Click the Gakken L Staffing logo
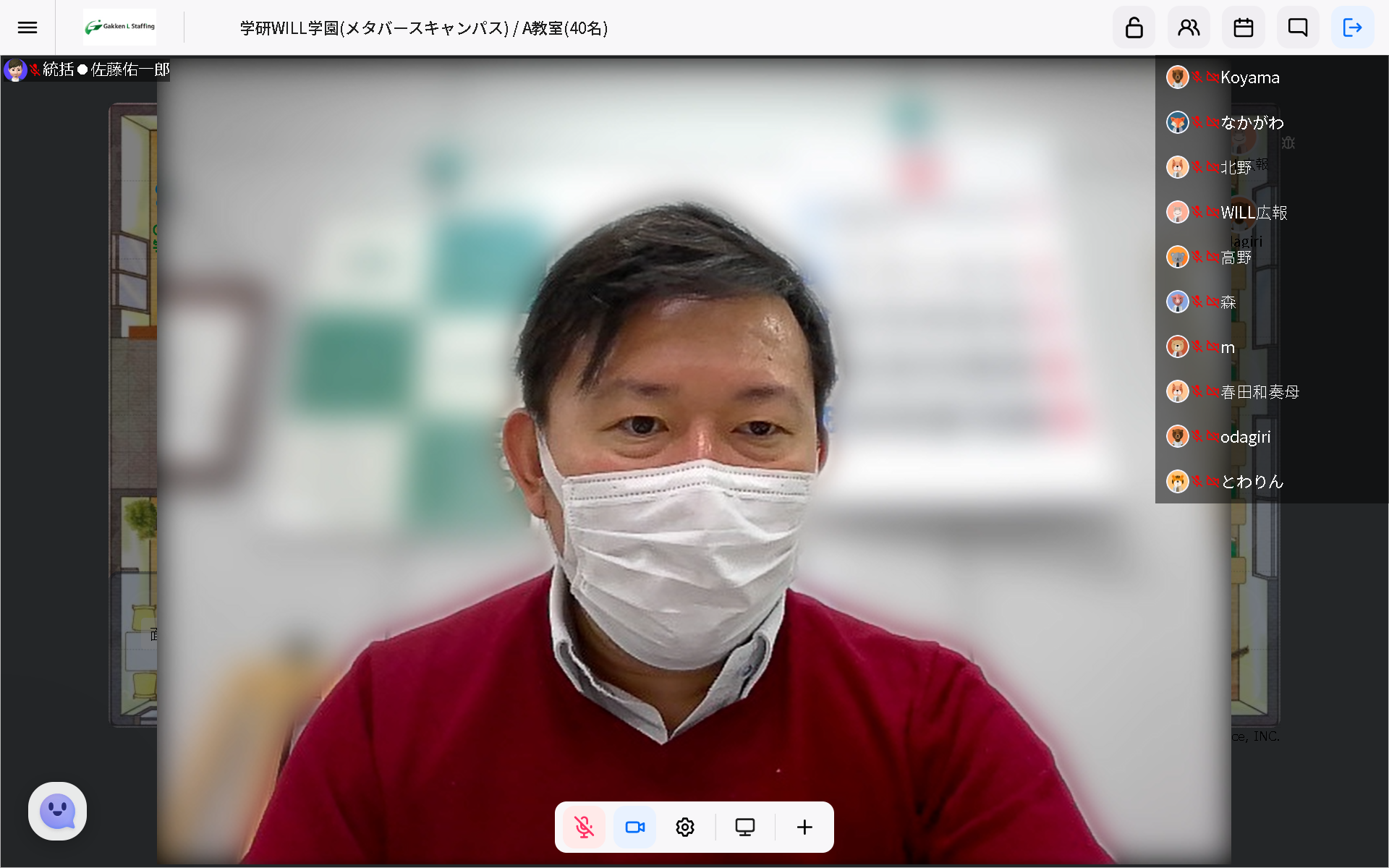 pos(120,27)
